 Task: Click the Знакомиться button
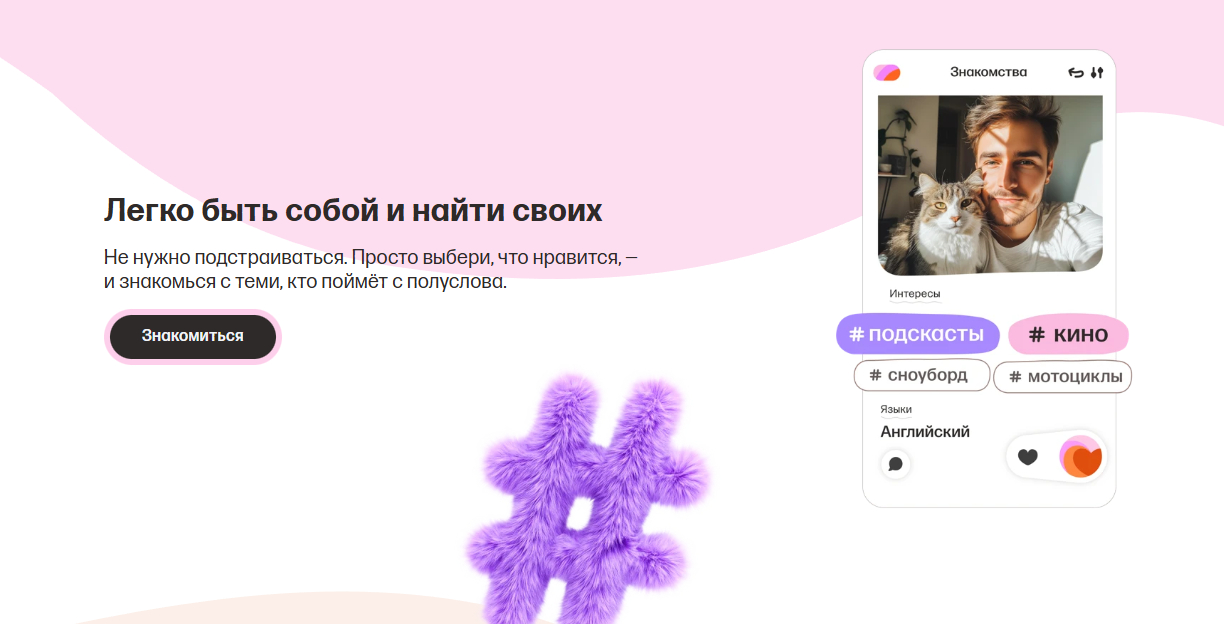pyautogui.click(x=192, y=336)
